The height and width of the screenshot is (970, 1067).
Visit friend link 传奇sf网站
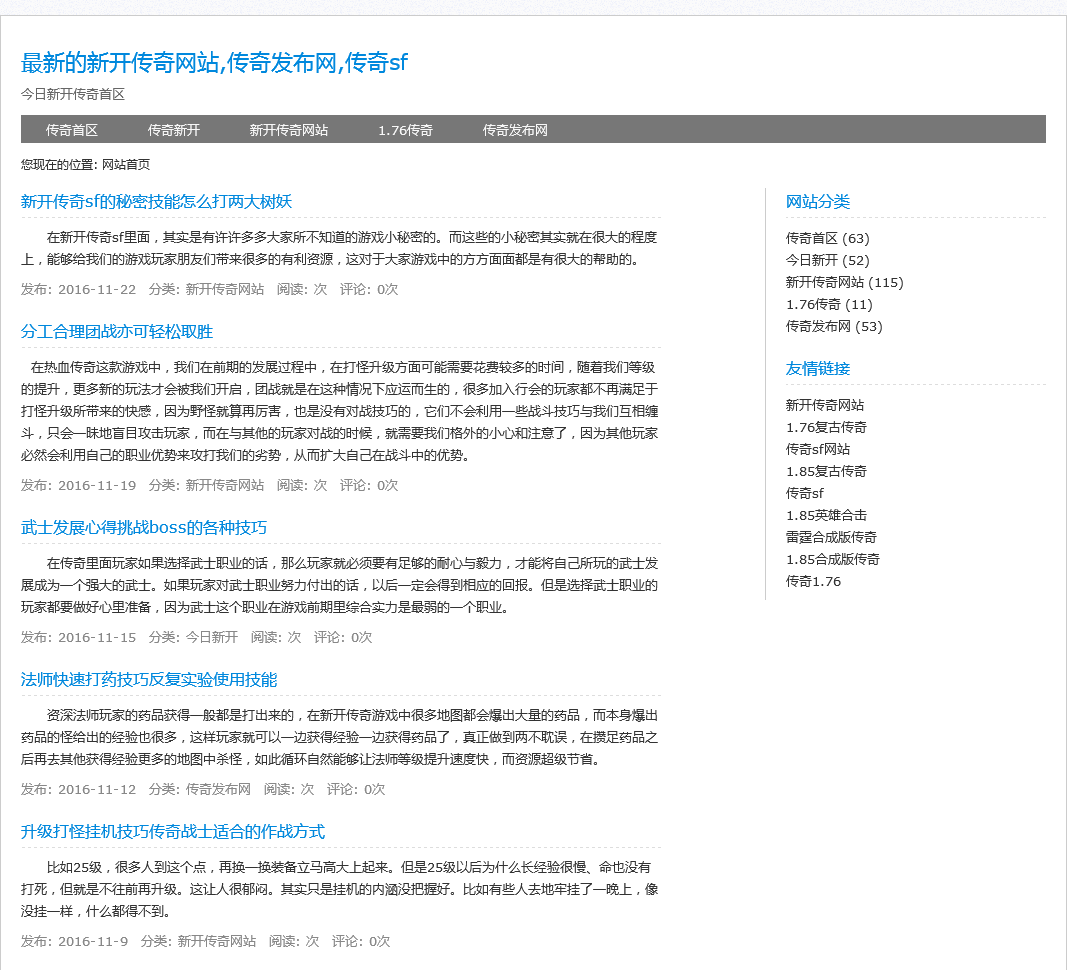pyautogui.click(x=818, y=449)
